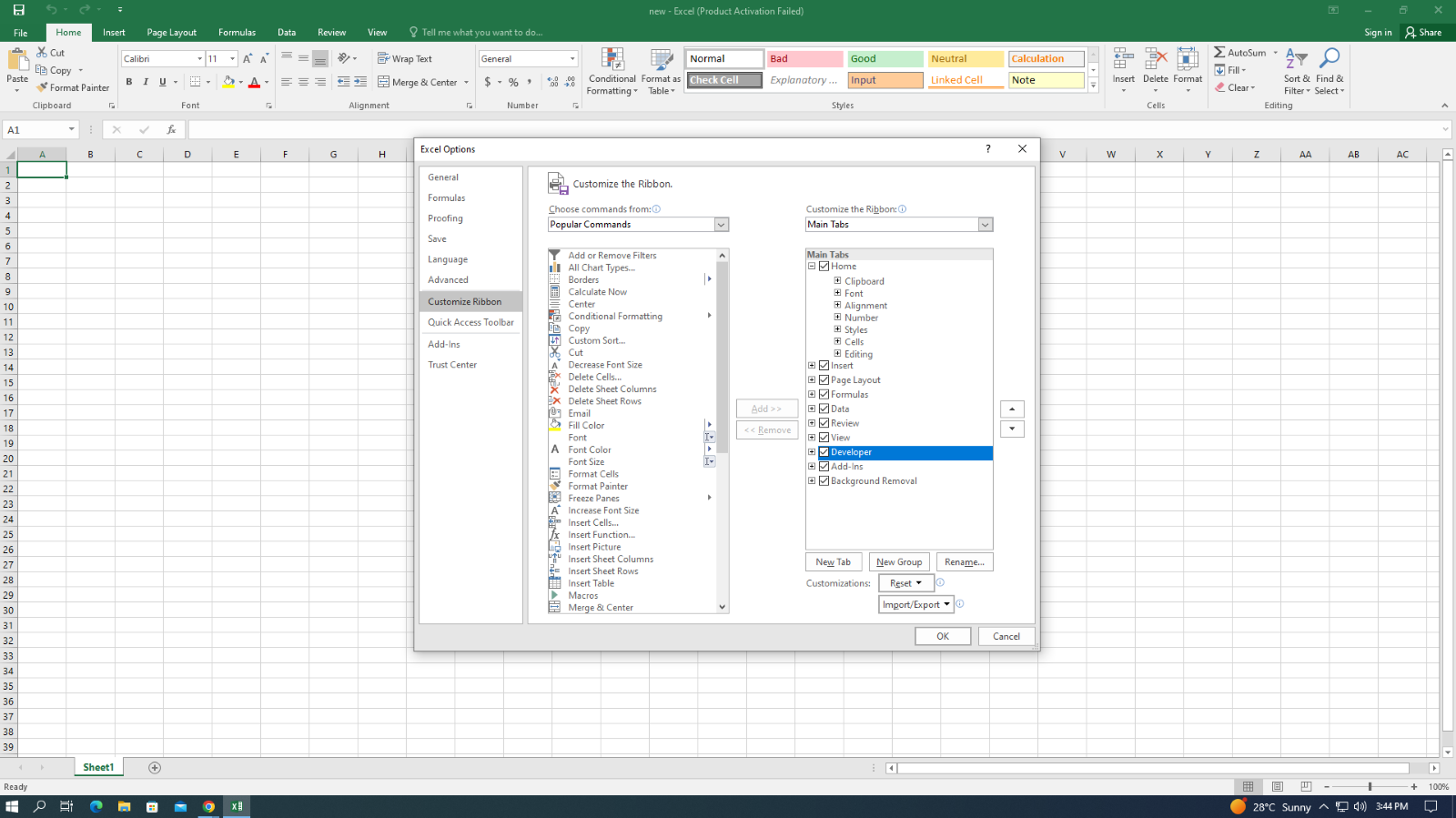Viewport: 1456px width, 818px height.
Task: Open File Explorer from the taskbar
Action: pos(124,806)
